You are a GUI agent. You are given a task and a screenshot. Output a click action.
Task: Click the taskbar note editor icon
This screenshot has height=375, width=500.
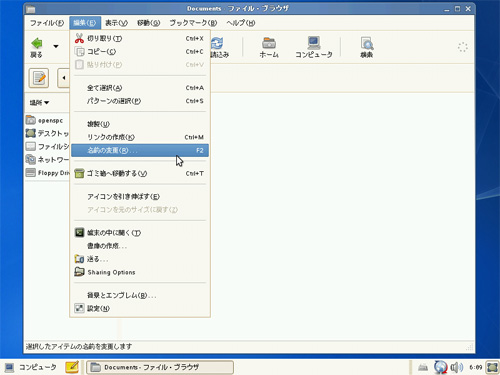click(72, 367)
